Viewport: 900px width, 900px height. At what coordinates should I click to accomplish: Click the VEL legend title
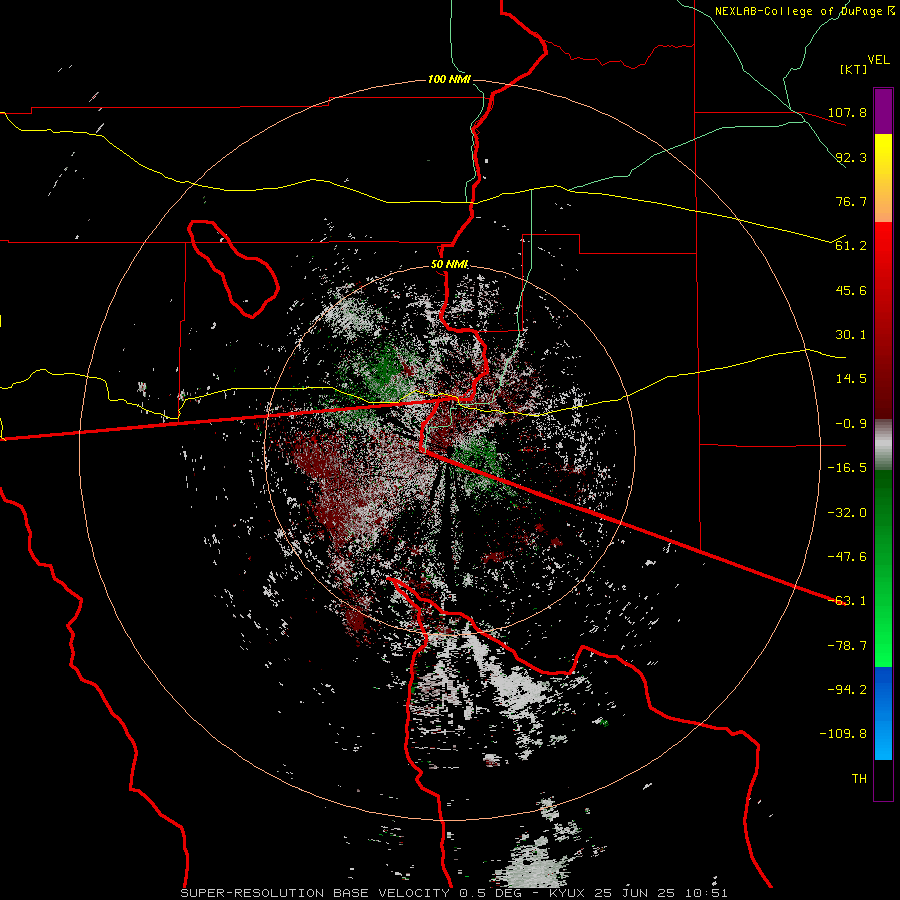[878, 59]
